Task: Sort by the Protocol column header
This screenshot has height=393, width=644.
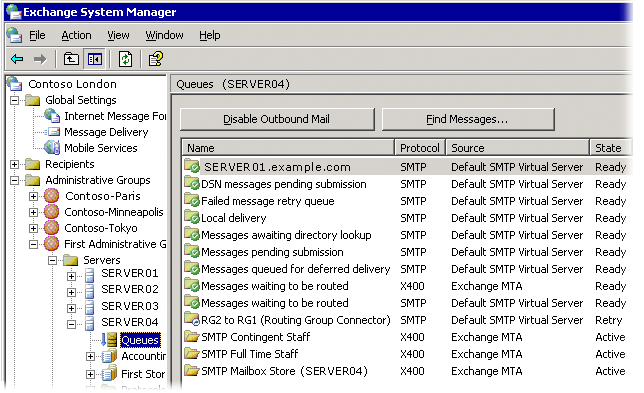Action: click(420, 148)
